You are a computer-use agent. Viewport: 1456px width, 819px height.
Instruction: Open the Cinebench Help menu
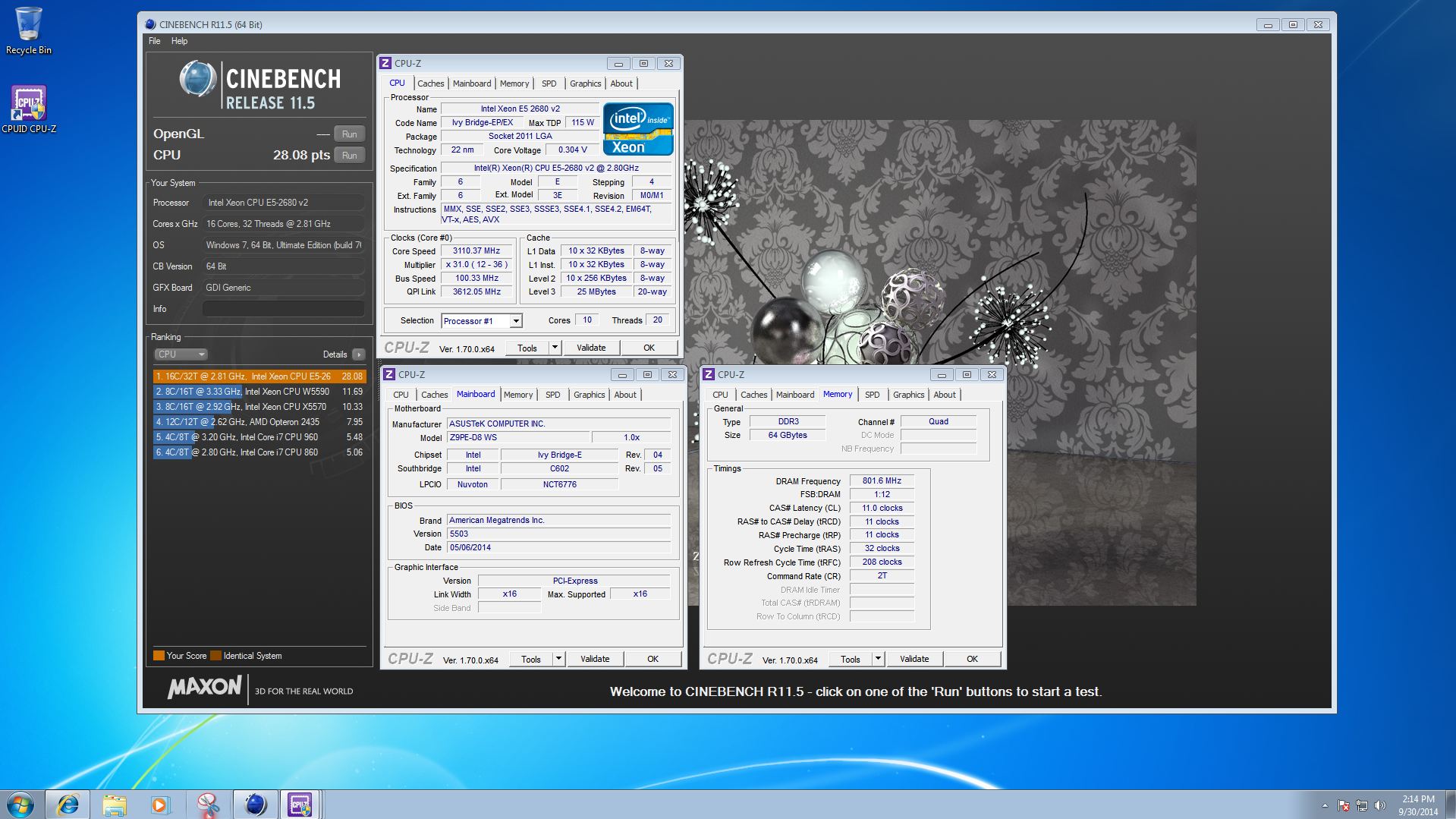click(x=179, y=41)
